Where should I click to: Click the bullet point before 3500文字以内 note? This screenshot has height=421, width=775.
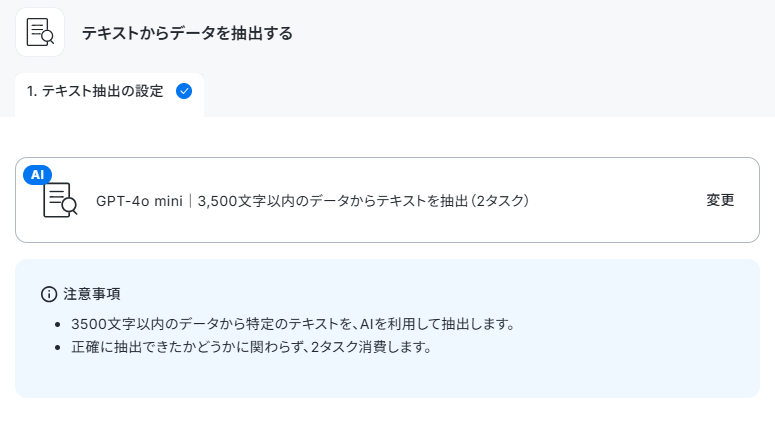click(58, 325)
